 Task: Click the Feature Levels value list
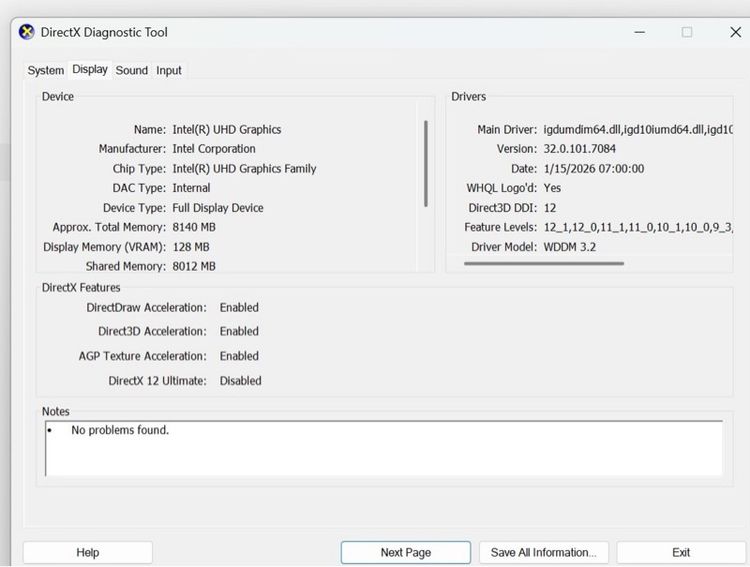tap(638, 227)
